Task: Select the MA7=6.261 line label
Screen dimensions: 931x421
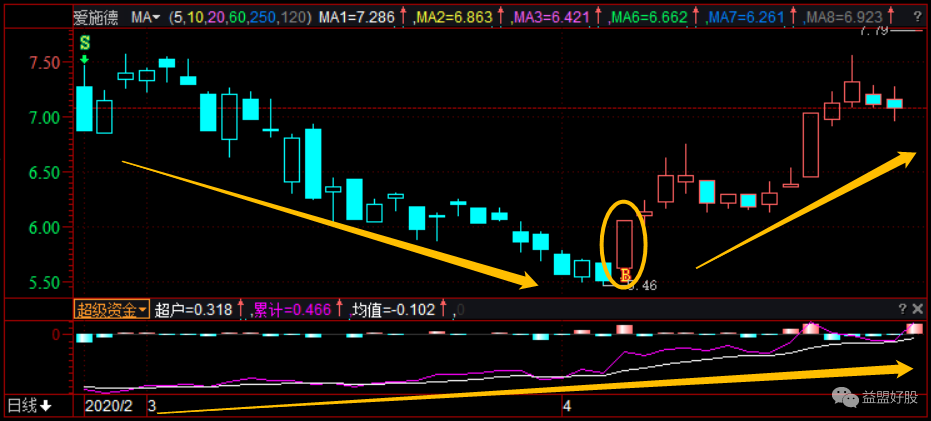Action: point(738,17)
